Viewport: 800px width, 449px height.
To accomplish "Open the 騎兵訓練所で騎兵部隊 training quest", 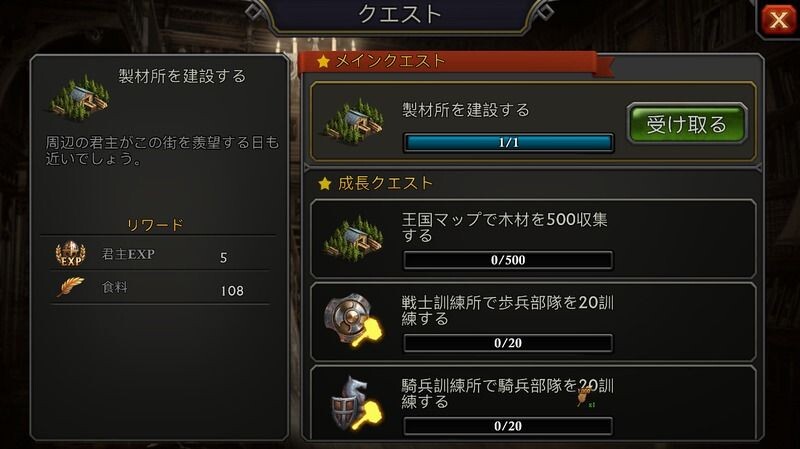I will point(533,402).
